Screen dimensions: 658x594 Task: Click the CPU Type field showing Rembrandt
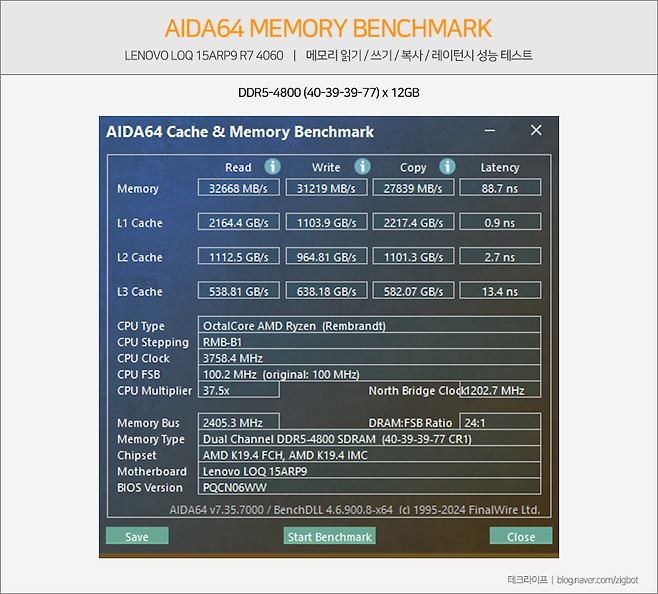[370, 326]
